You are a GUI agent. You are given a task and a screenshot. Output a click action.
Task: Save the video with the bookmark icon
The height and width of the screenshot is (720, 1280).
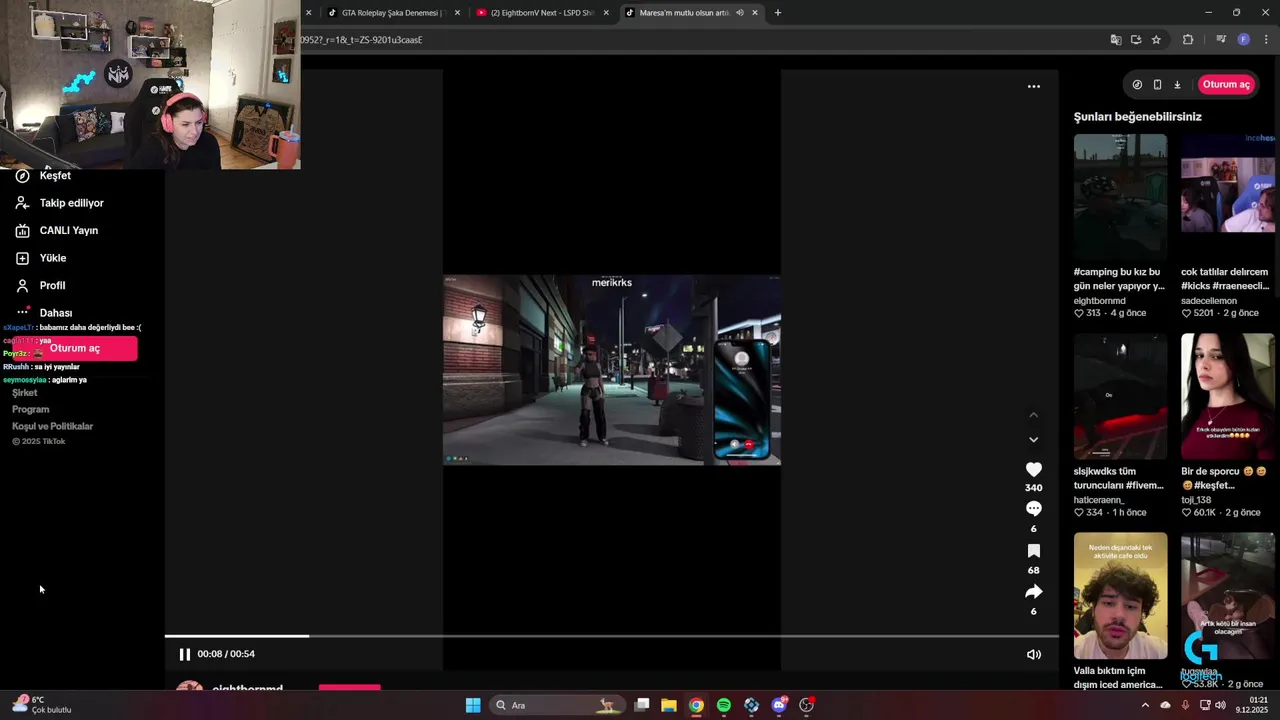tap(1033, 551)
